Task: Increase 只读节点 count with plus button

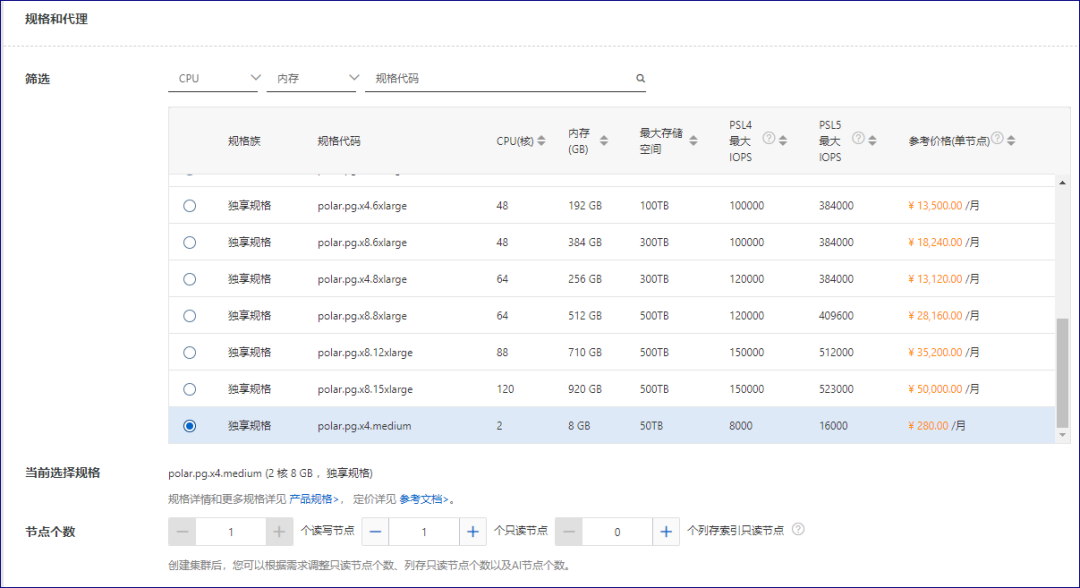Action: [472, 531]
